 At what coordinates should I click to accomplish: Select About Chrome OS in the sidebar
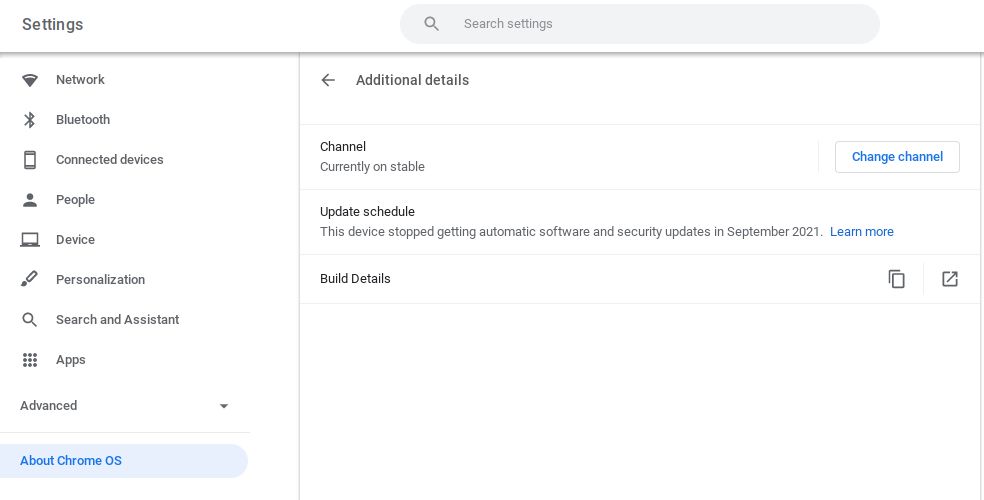pos(124,460)
